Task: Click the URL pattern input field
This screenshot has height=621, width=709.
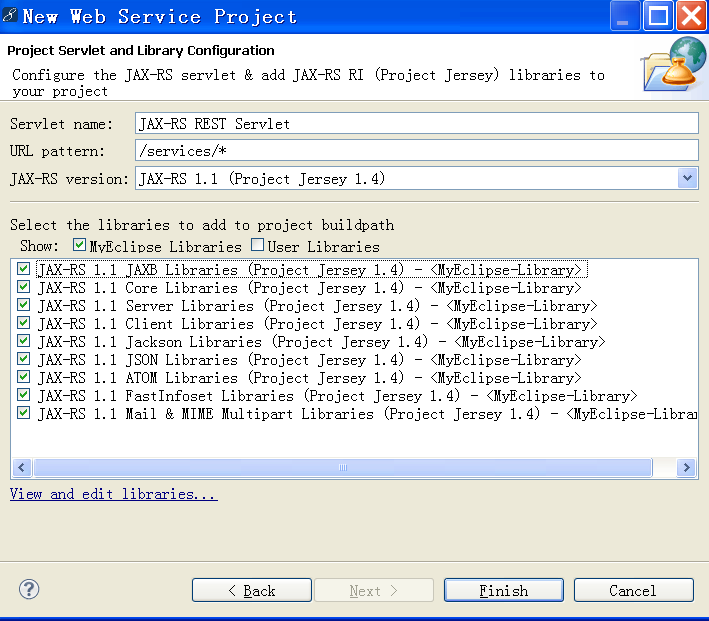Action: pyautogui.click(x=416, y=150)
